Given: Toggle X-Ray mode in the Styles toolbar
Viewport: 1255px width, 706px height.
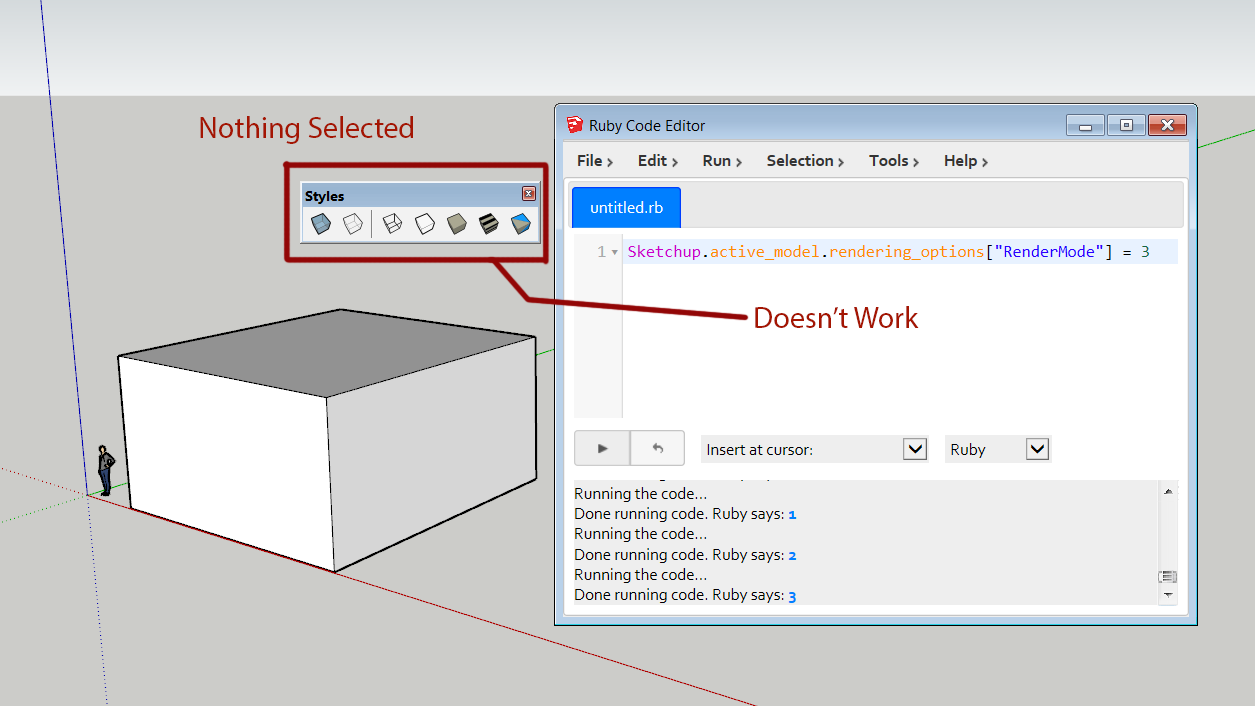Looking at the screenshot, I should [321, 224].
